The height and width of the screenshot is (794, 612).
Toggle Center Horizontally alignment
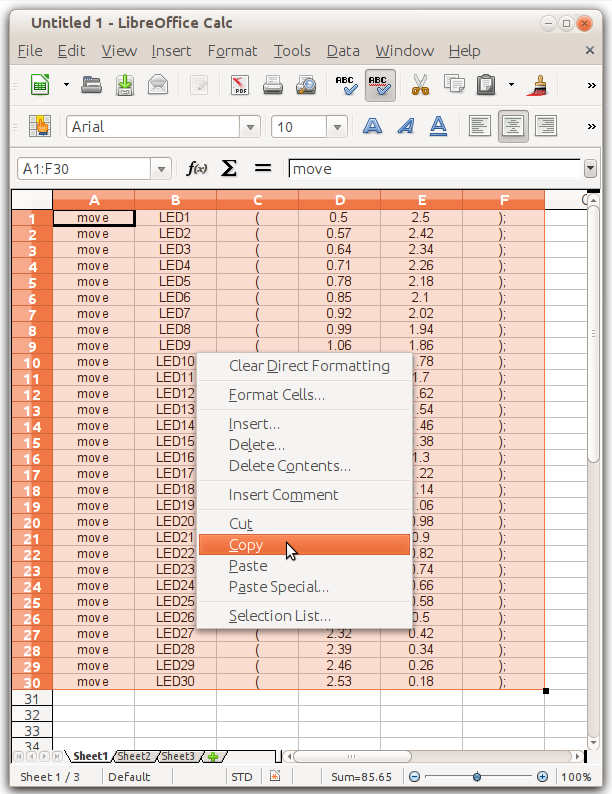point(513,126)
